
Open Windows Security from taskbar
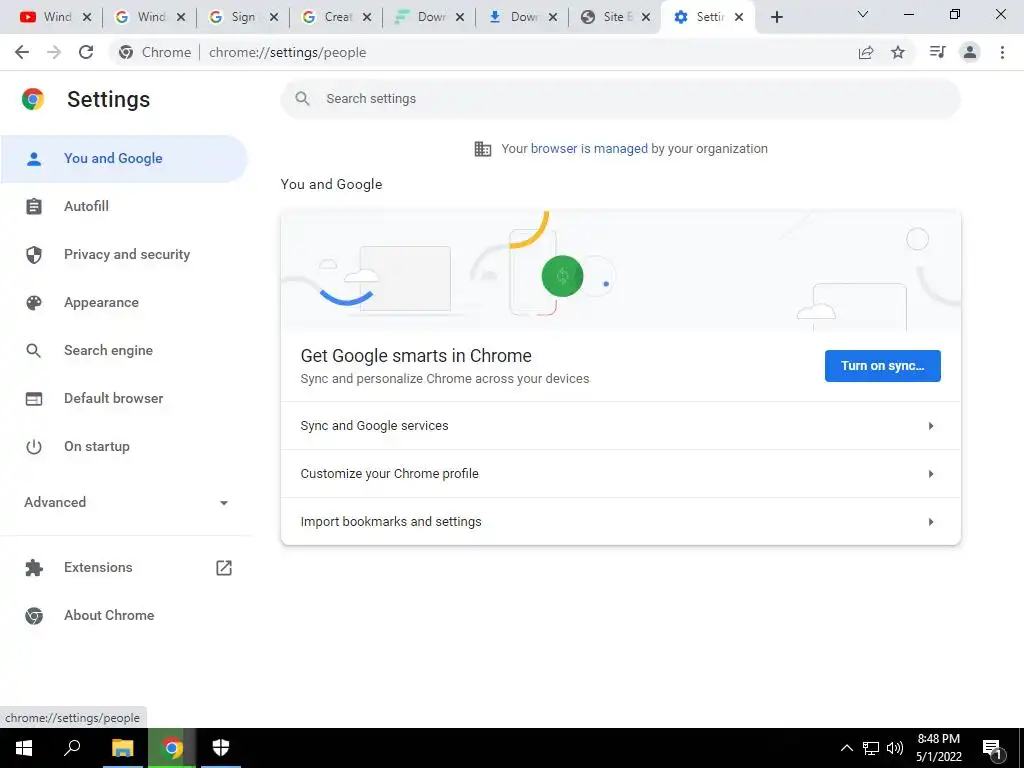(221, 748)
